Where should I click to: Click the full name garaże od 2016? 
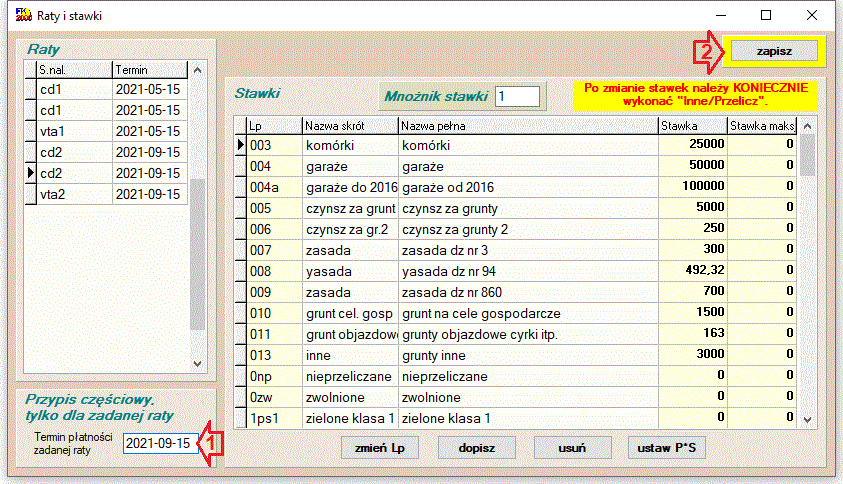pos(528,187)
